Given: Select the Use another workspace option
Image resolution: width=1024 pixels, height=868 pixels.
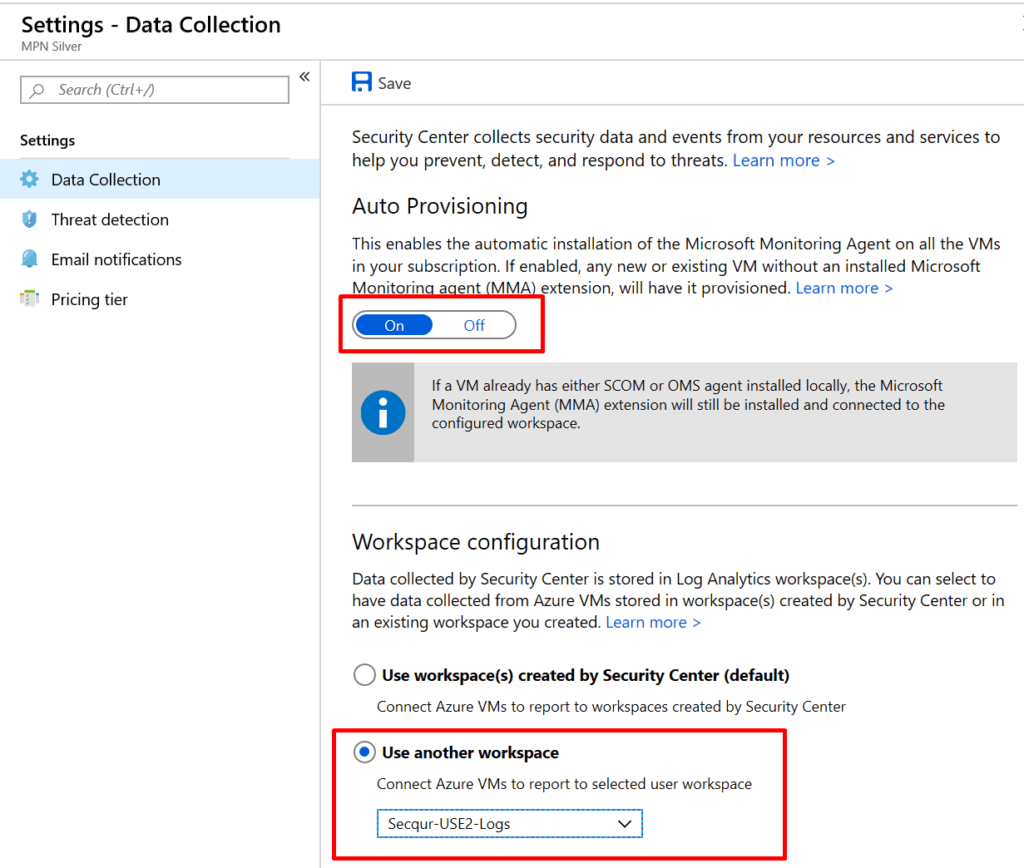Looking at the screenshot, I should (364, 752).
